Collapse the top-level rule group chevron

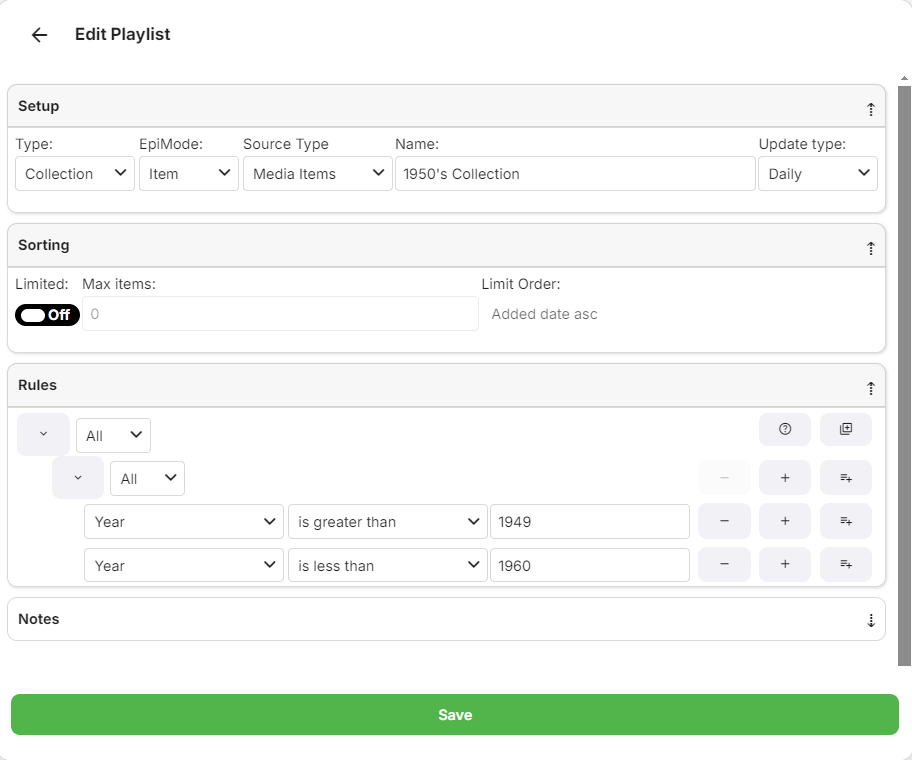point(43,435)
